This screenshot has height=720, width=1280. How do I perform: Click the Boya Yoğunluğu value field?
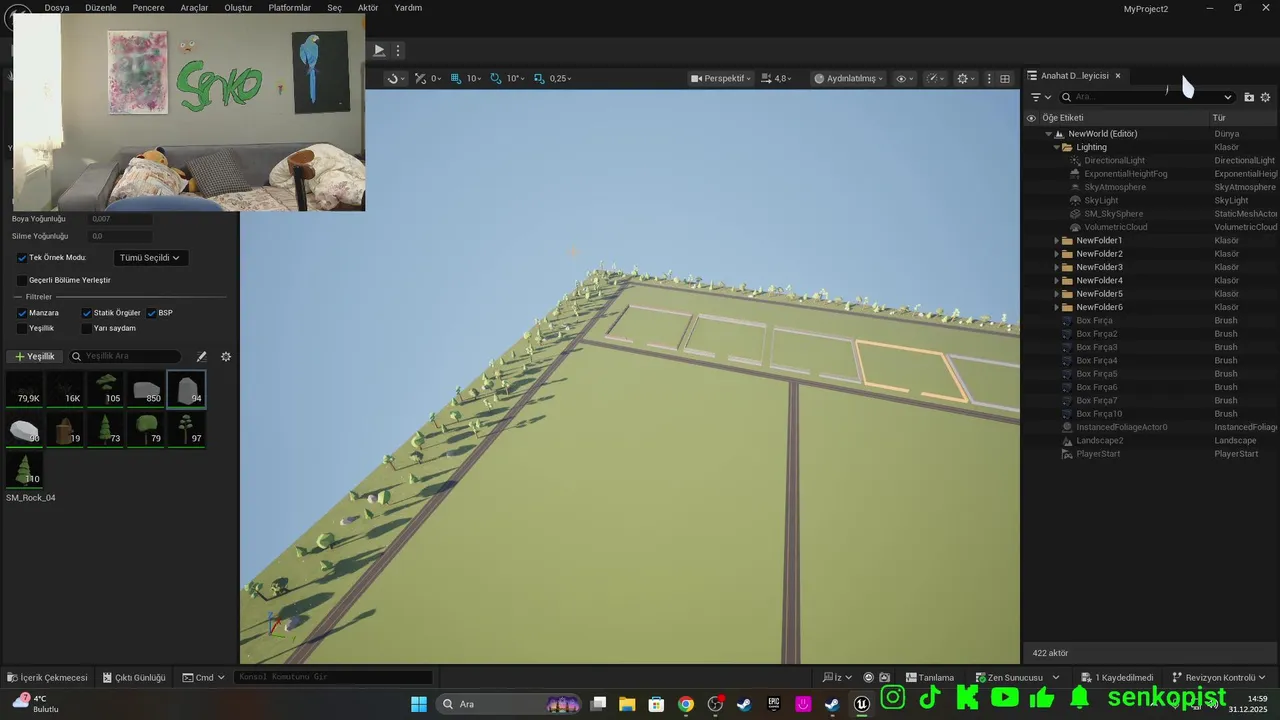coord(120,219)
